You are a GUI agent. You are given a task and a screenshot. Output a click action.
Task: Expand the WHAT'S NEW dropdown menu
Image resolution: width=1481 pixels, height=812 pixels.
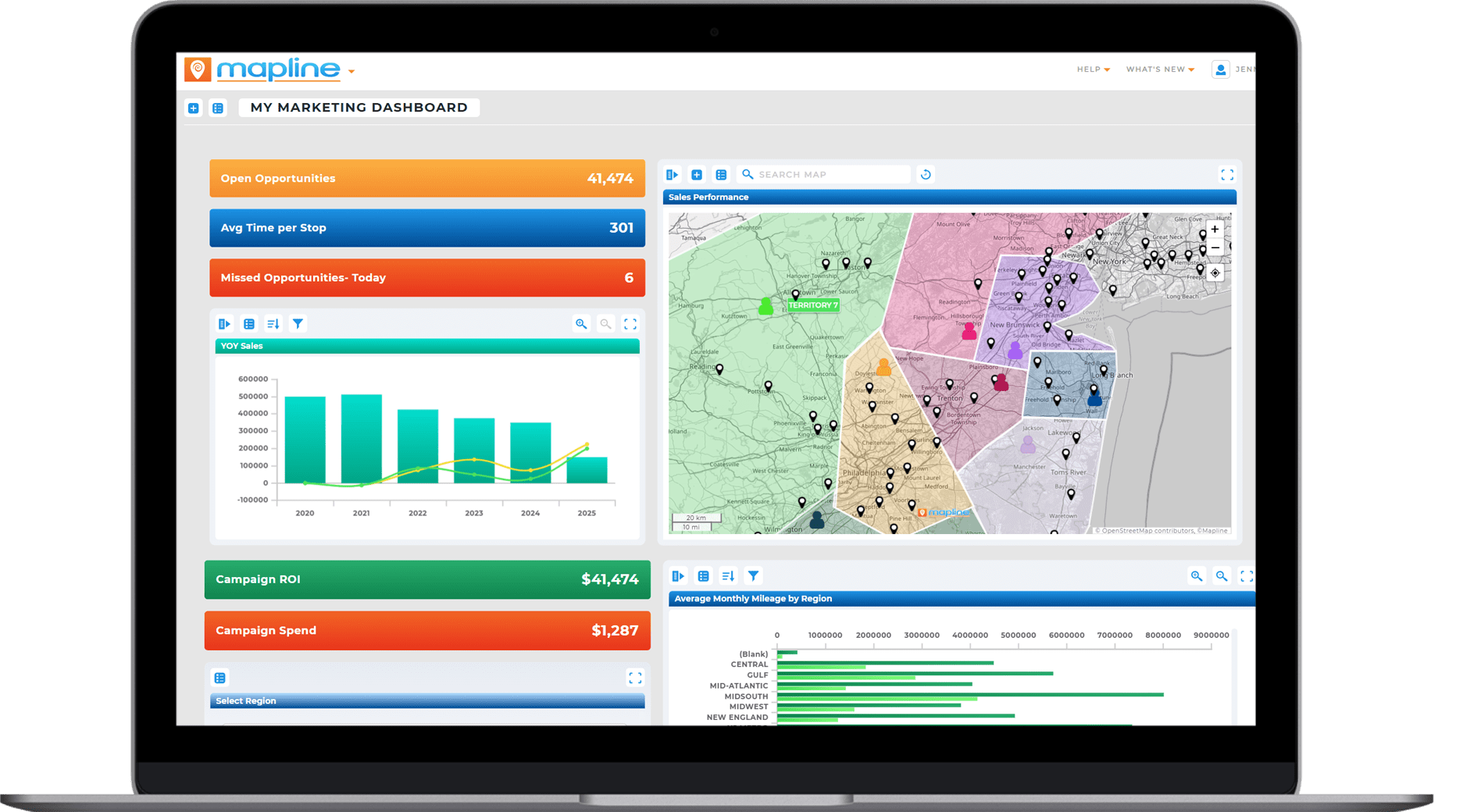(1160, 69)
